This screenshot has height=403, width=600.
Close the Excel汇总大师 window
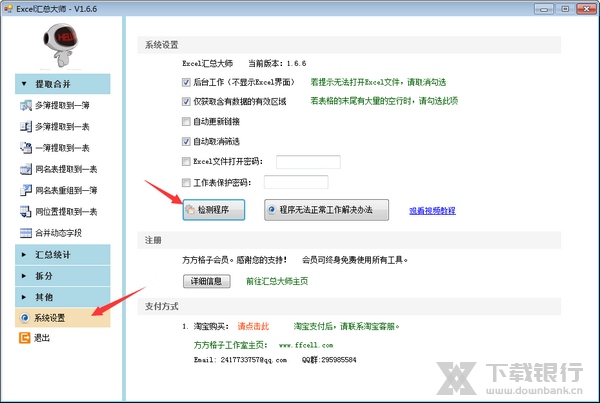(x=586, y=9)
